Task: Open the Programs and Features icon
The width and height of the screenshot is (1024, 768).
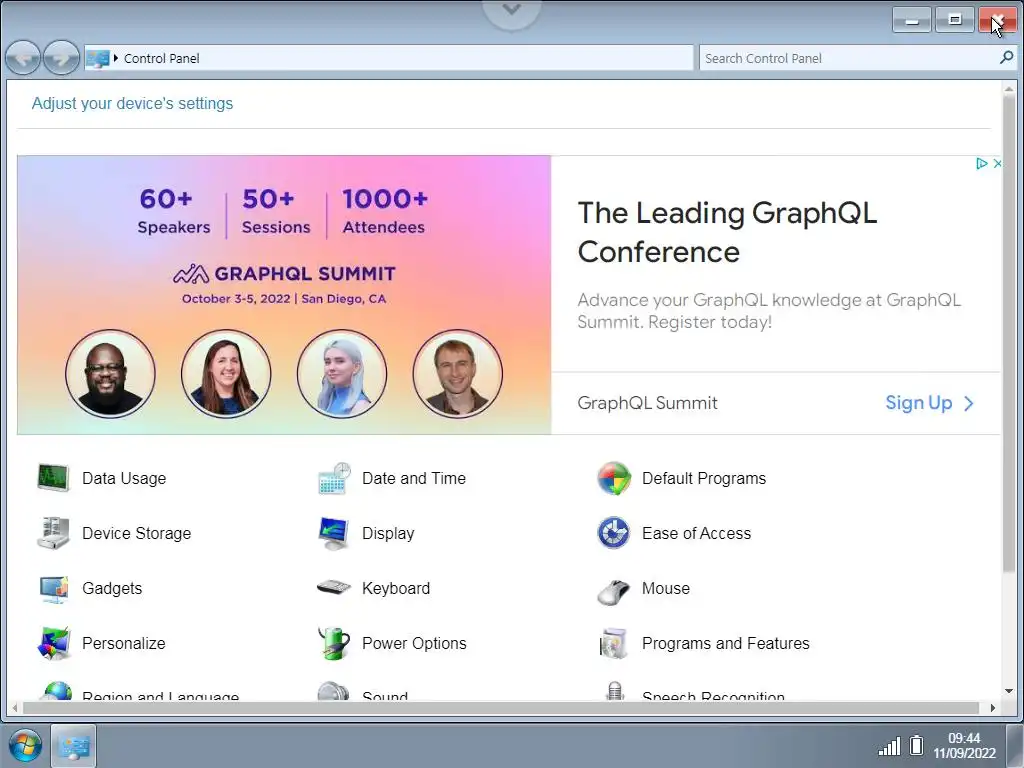Action: click(x=614, y=643)
